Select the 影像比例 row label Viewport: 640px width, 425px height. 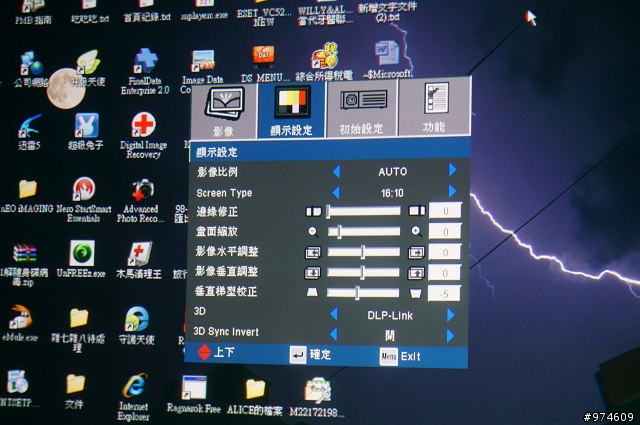pyautogui.click(x=217, y=172)
